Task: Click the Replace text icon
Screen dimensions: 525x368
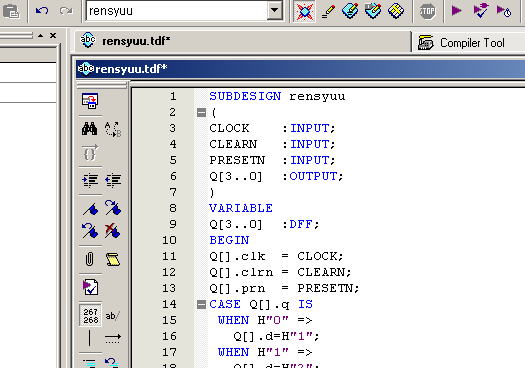Action: 113,129
